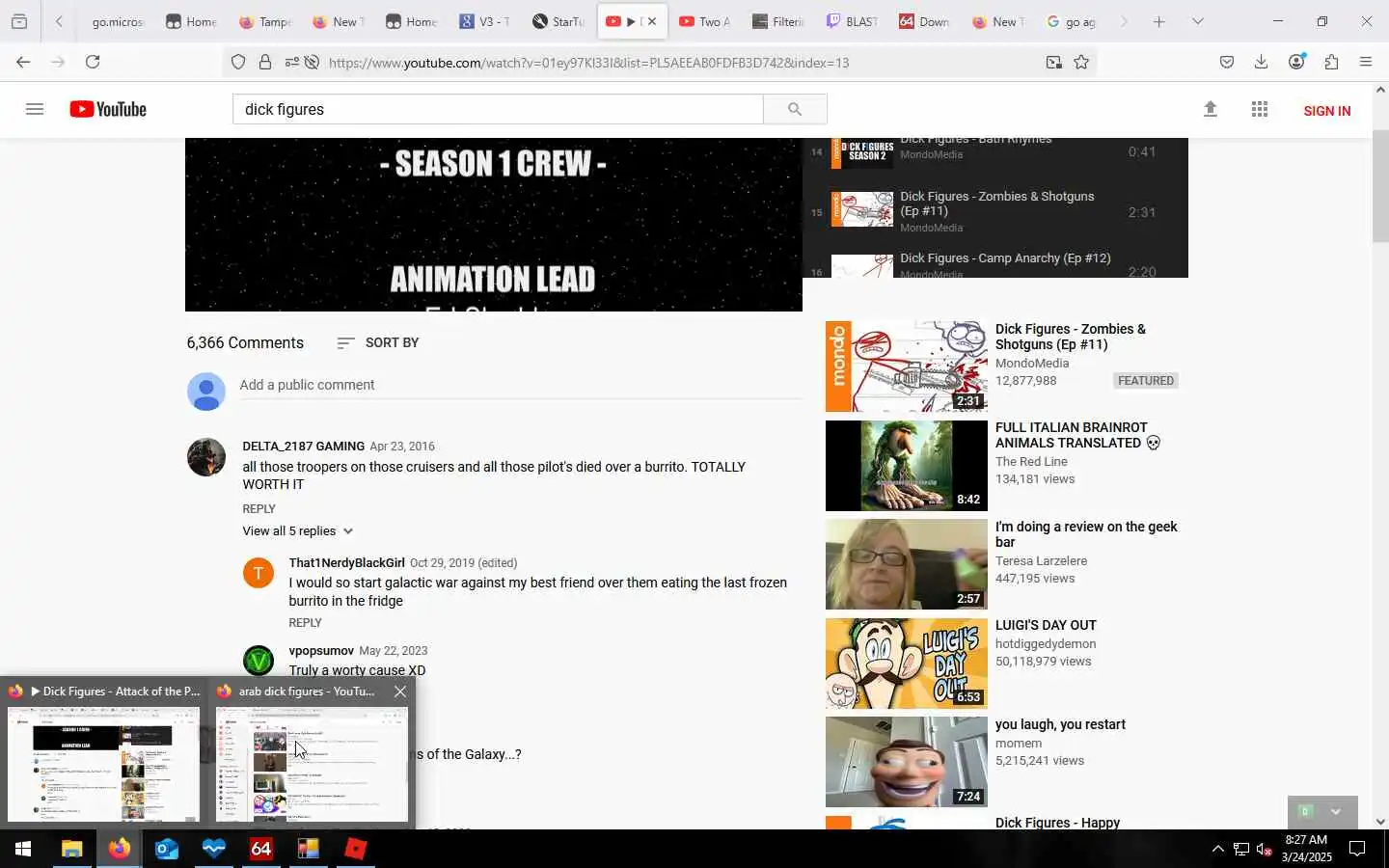This screenshot has width=1389, height=868.
Task: Launch Picture-in-Picture icon in address bar
Action: tap(1053, 63)
